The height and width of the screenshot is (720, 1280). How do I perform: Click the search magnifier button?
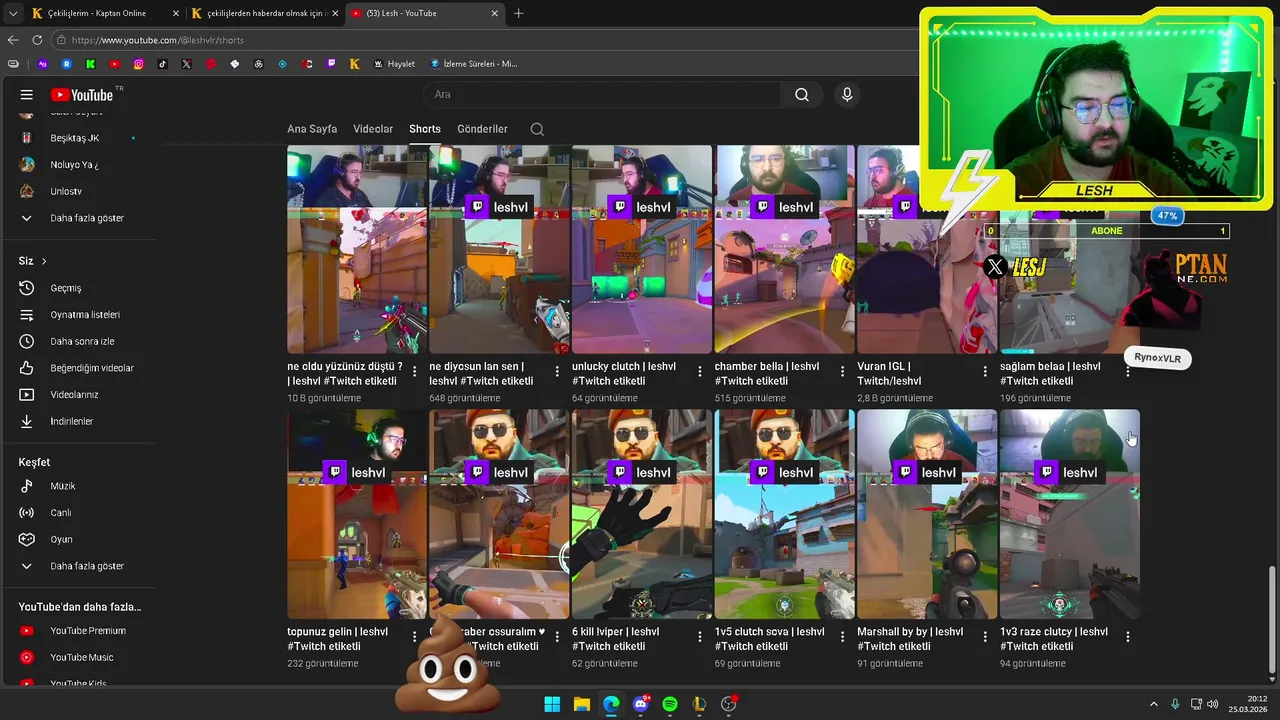click(802, 95)
